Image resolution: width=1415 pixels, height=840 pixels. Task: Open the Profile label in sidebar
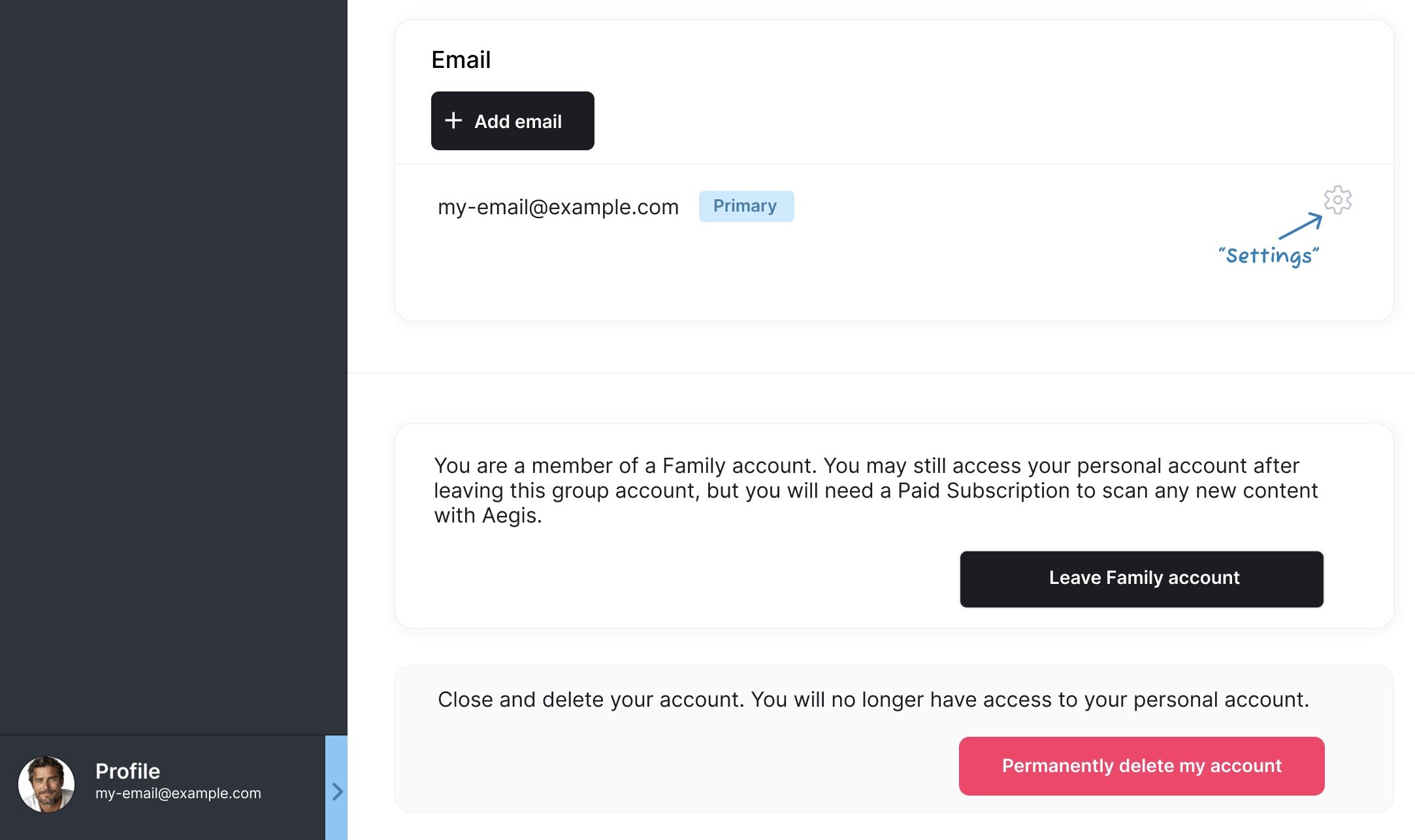127,771
